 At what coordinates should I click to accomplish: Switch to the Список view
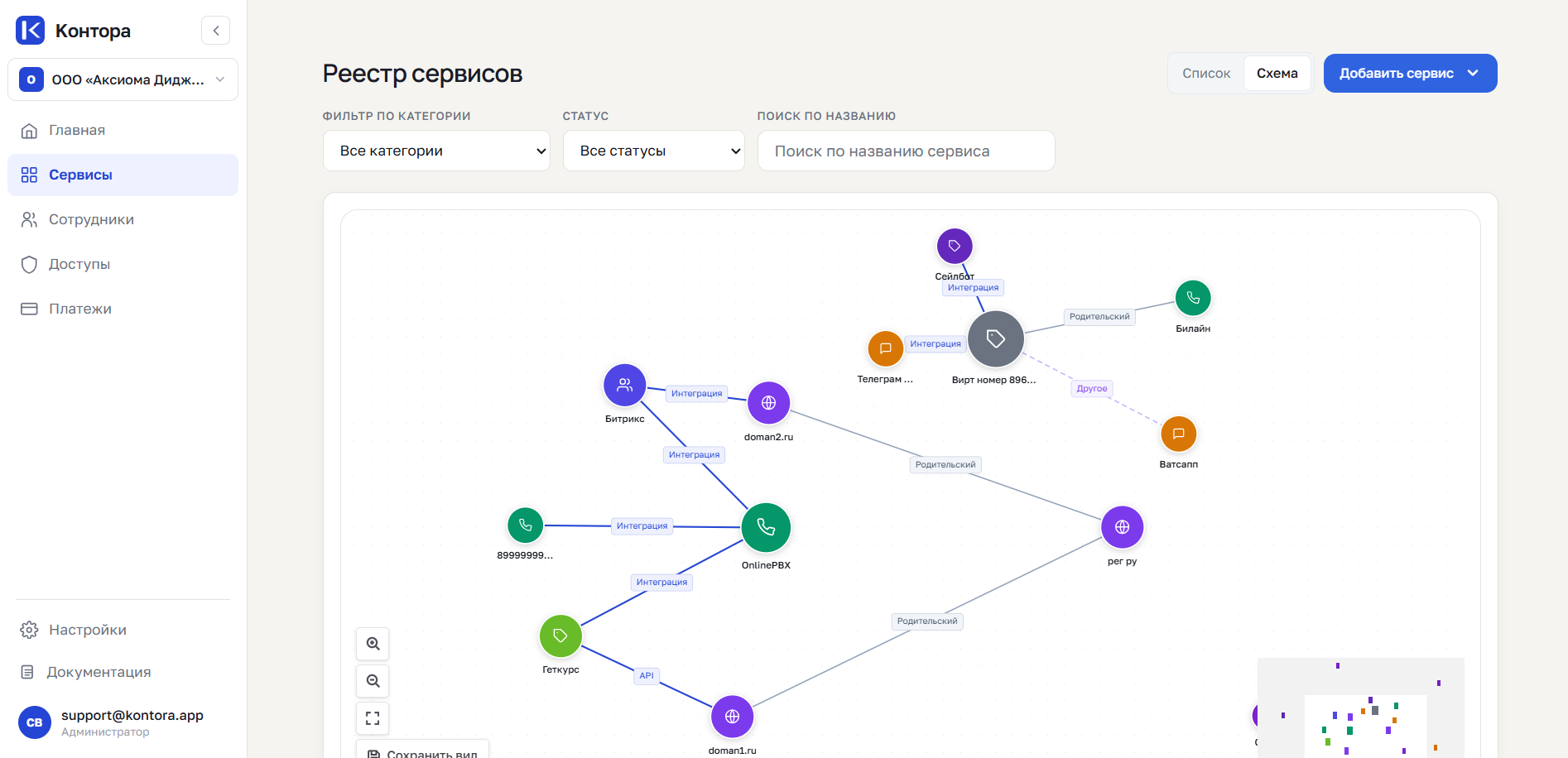coord(1206,73)
